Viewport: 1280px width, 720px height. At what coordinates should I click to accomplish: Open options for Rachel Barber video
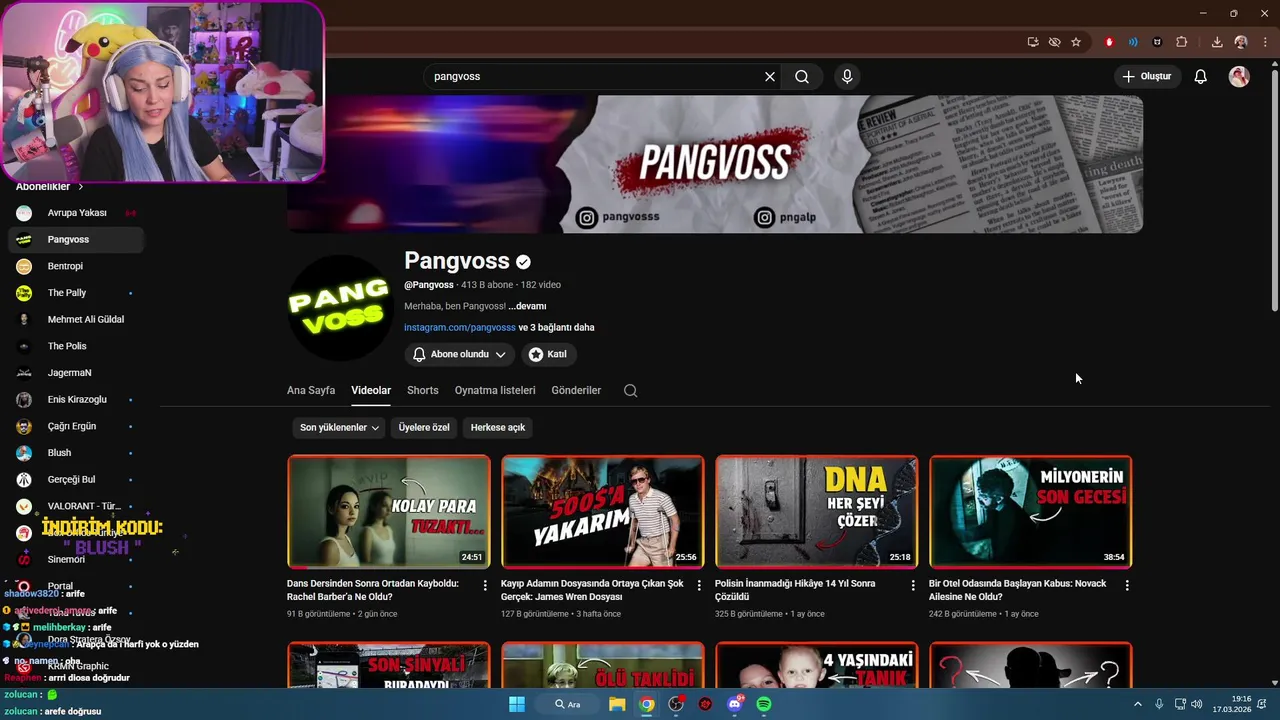pyautogui.click(x=485, y=585)
